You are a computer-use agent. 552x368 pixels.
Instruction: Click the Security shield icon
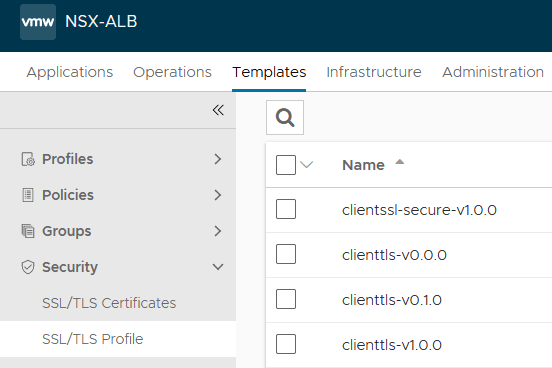point(28,267)
